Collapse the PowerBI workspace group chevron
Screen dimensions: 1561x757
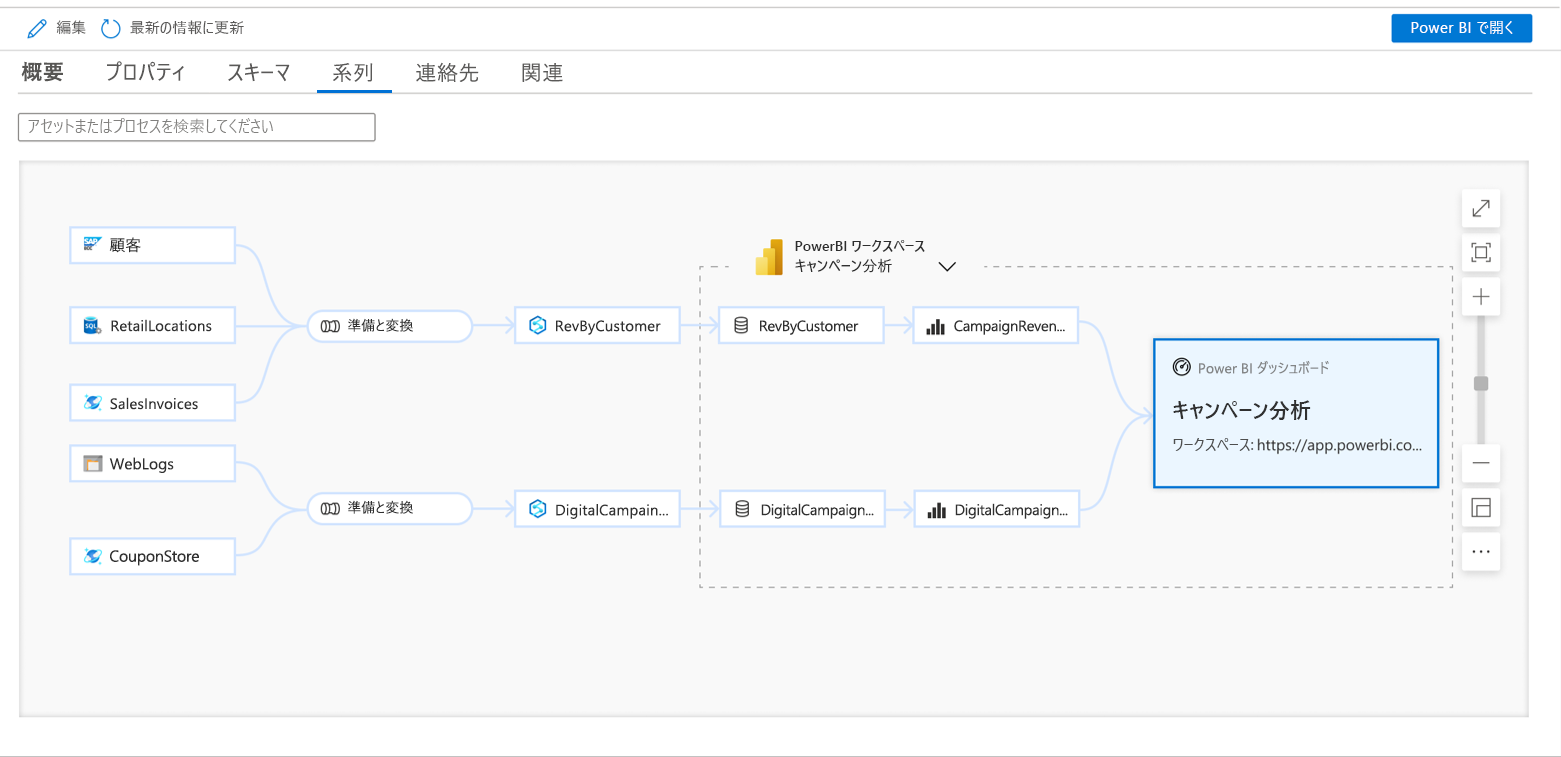click(948, 266)
